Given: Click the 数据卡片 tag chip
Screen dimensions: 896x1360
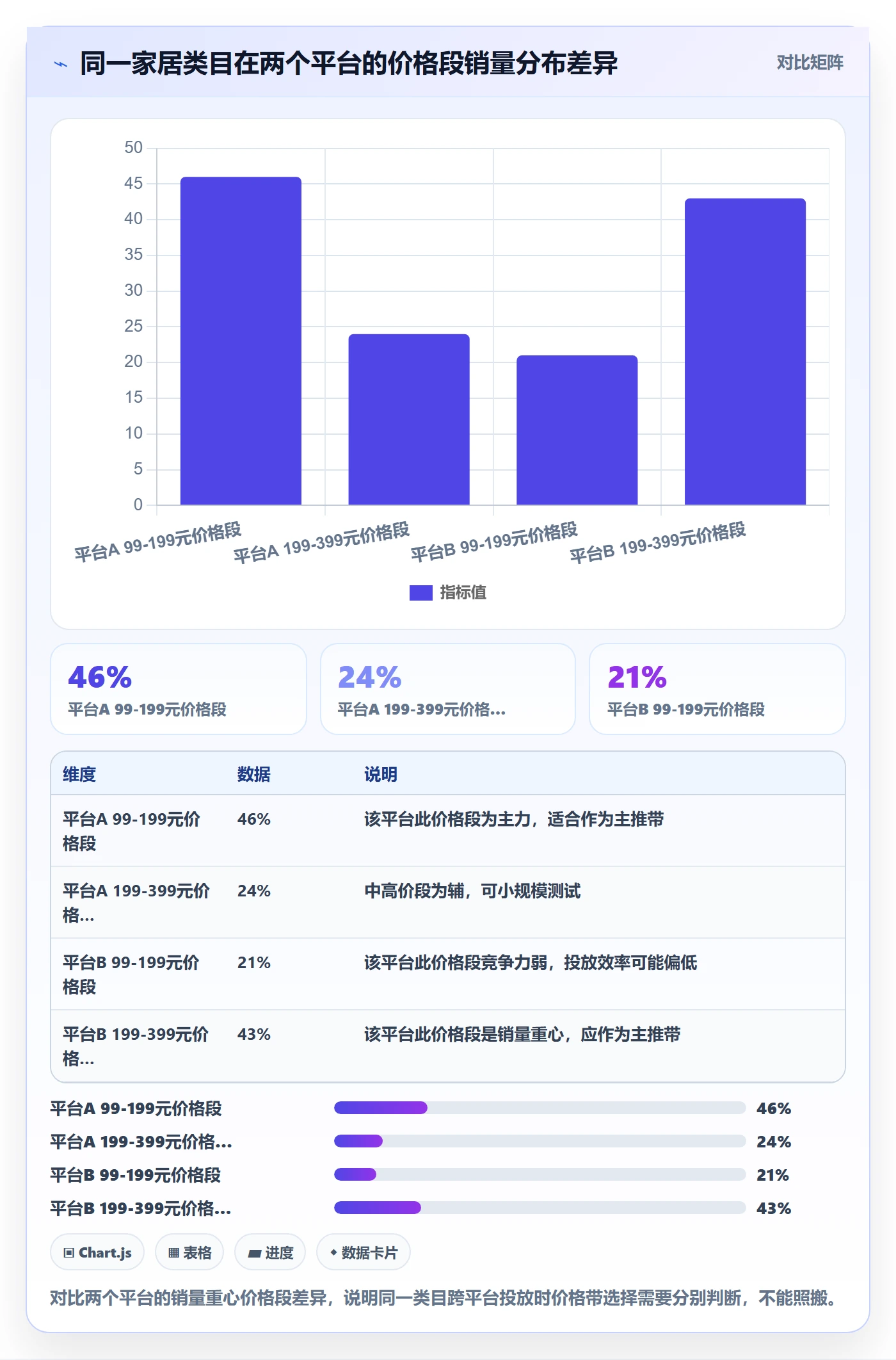Looking at the screenshot, I should 364,1252.
